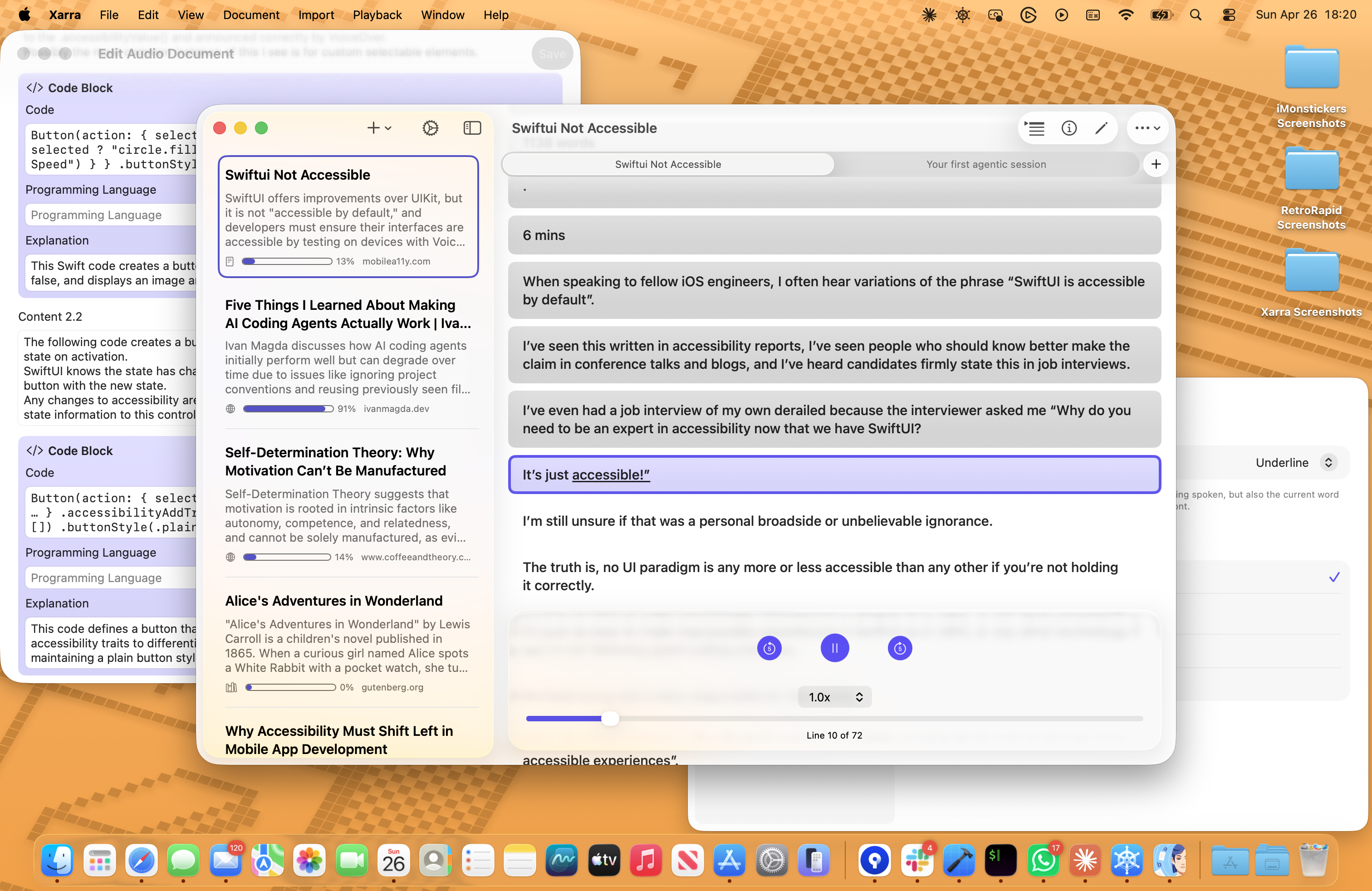
Task: Open the document info panel
Action: tap(1069, 128)
